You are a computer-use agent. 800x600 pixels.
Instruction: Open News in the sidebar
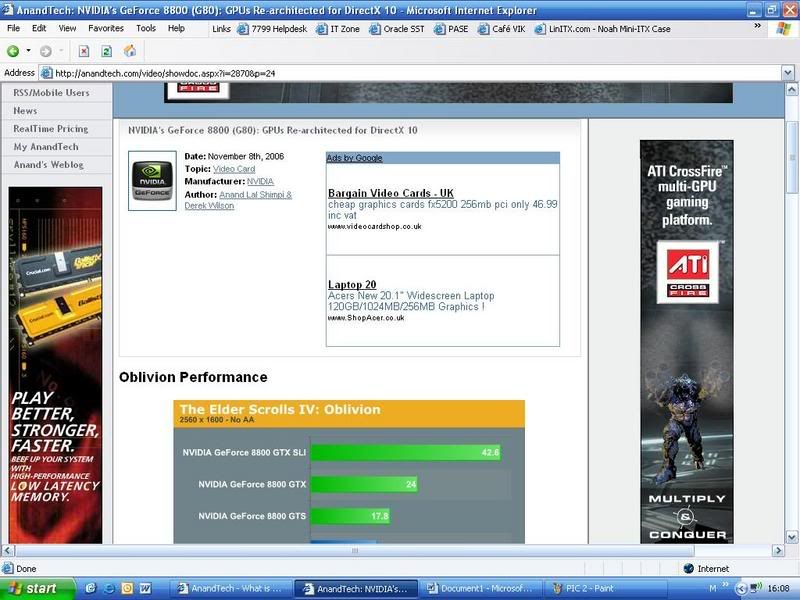click(25, 111)
